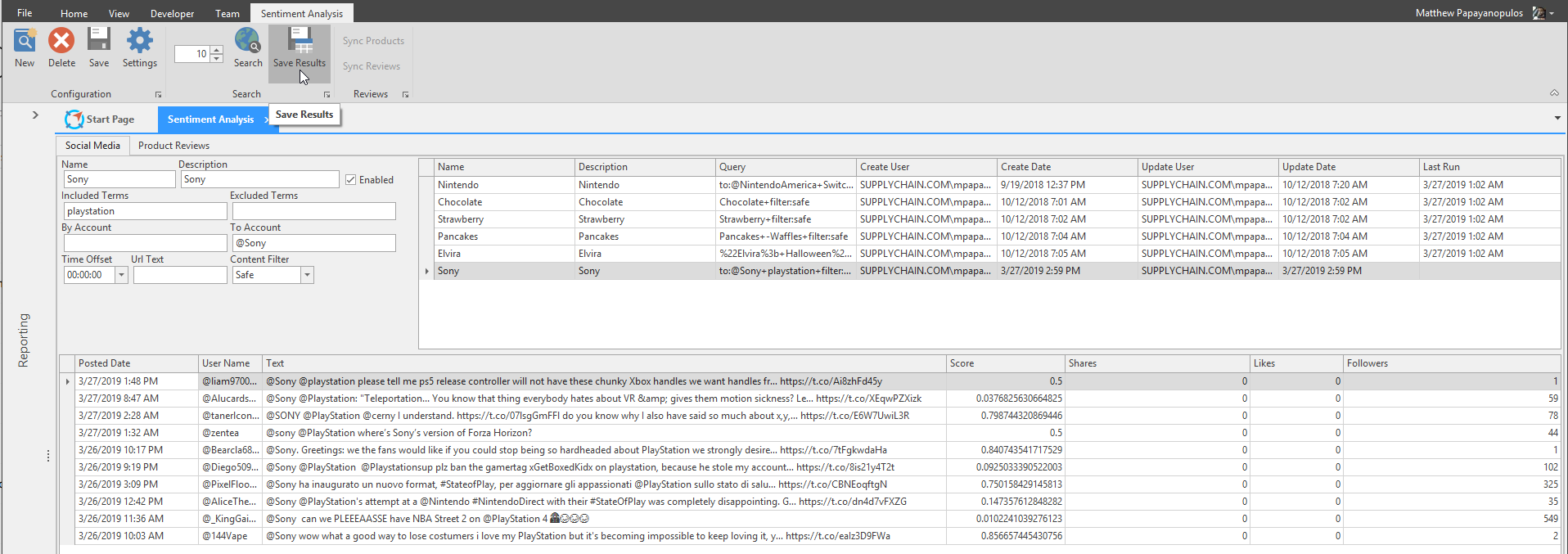Click the side panel splitter dots handle
The image size is (1568, 554).
(47, 456)
